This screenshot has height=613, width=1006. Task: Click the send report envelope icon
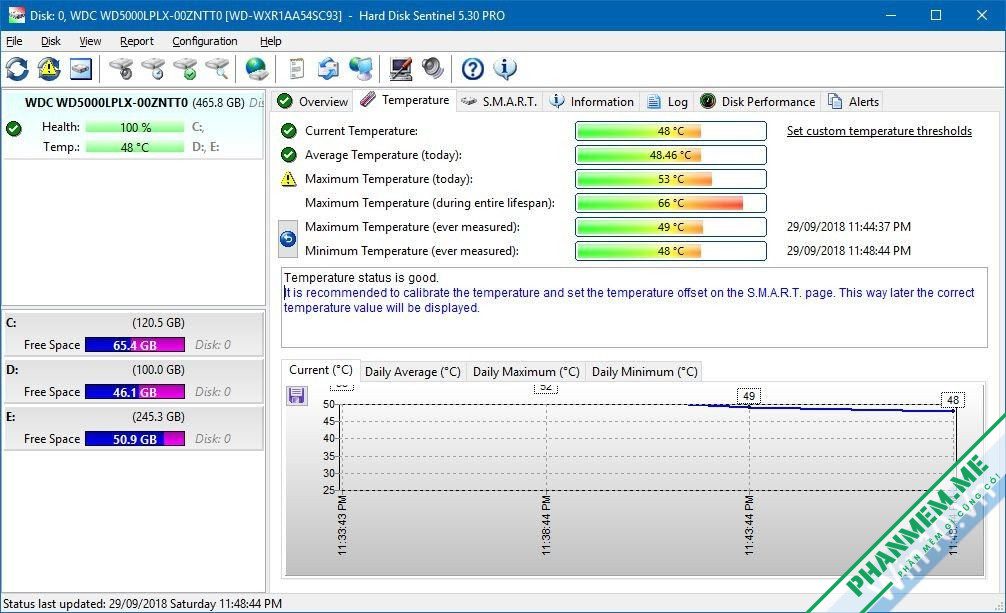[328, 69]
